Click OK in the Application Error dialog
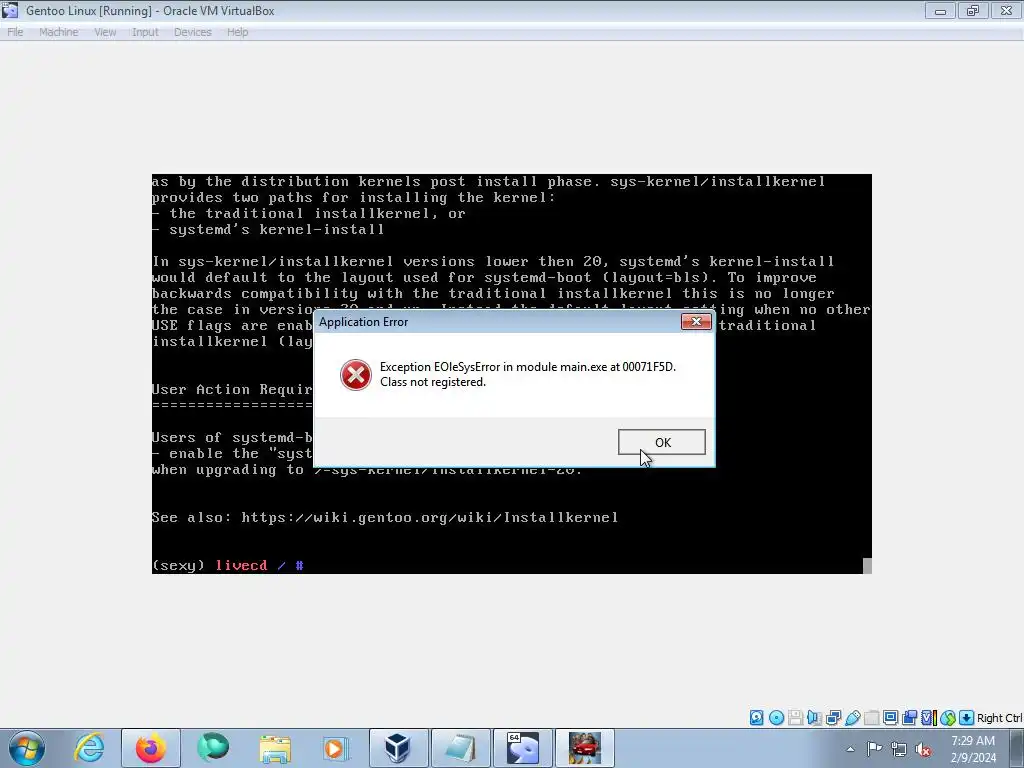Image resolution: width=1024 pixels, height=768 pixels. [x=662, y=442]
